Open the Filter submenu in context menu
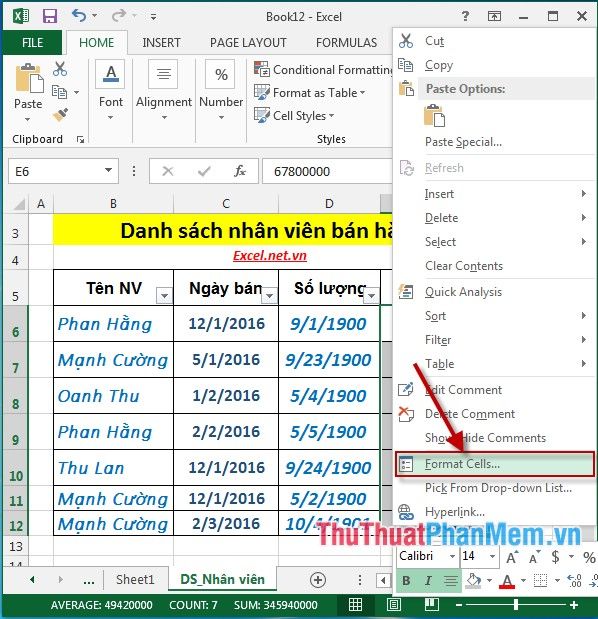Viewport: 598px width, 619px height. [x=495, y=340]
